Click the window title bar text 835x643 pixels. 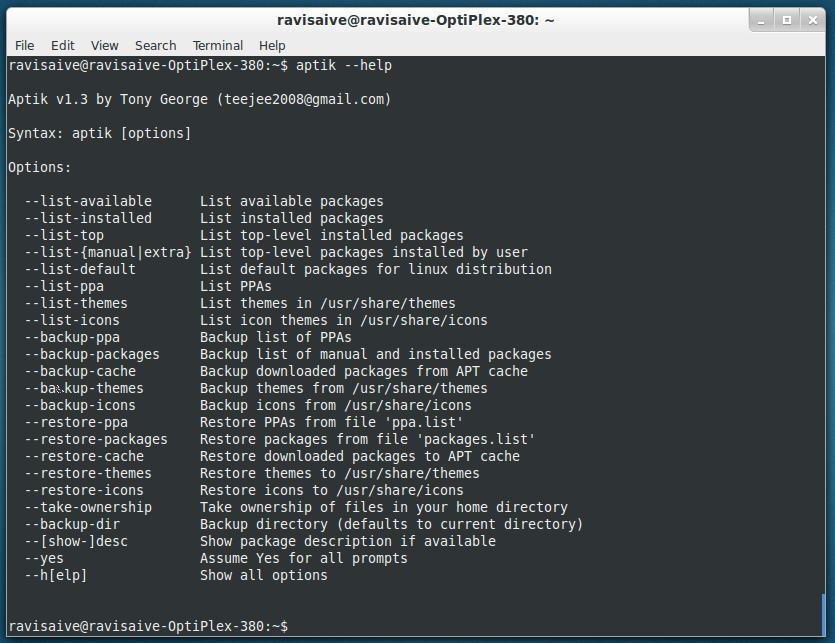click(415, 19)
